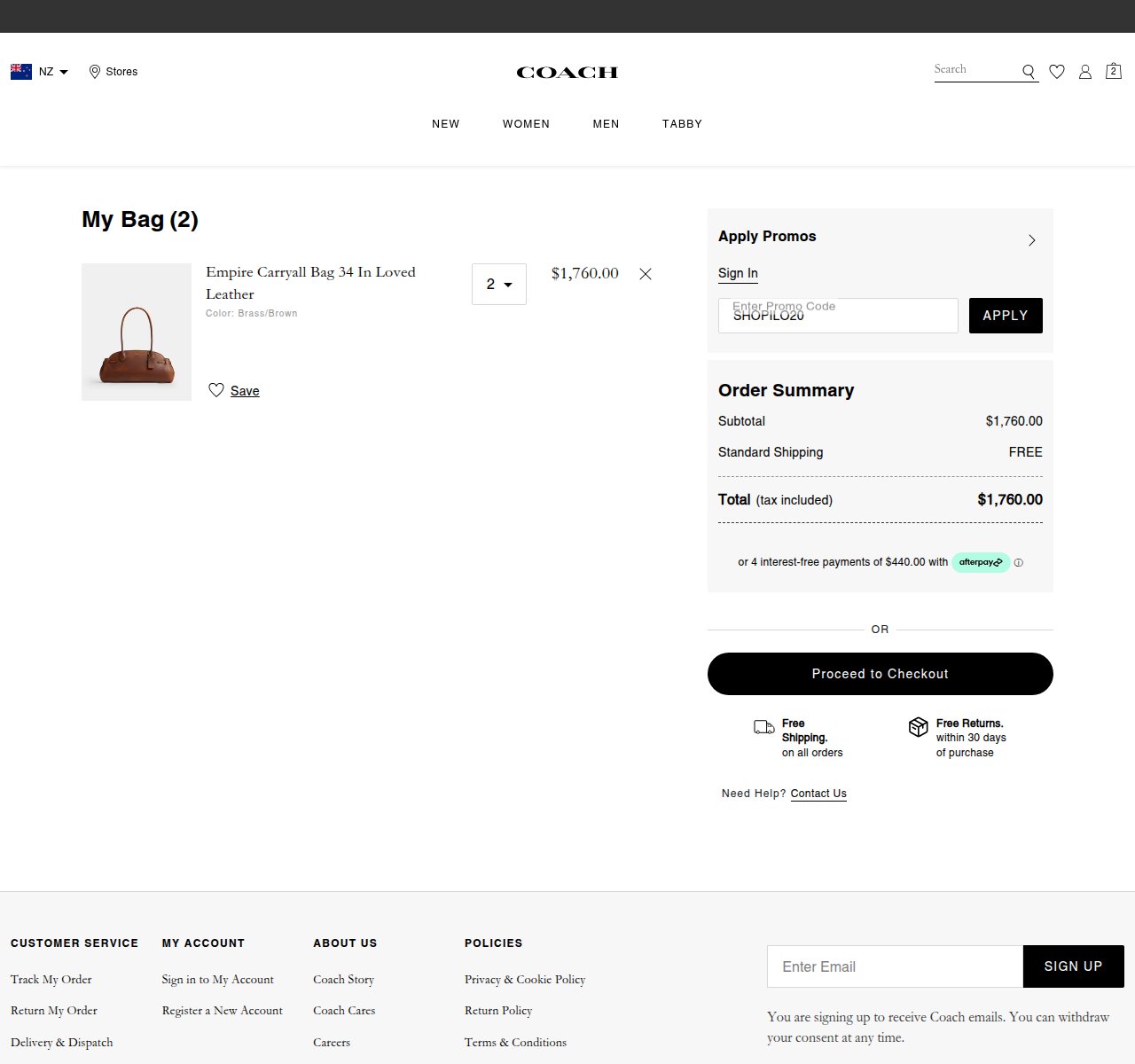Click the heart icon next to Save
The width and height of the screenshot is (1135, 1064).
tap(215, 390)
